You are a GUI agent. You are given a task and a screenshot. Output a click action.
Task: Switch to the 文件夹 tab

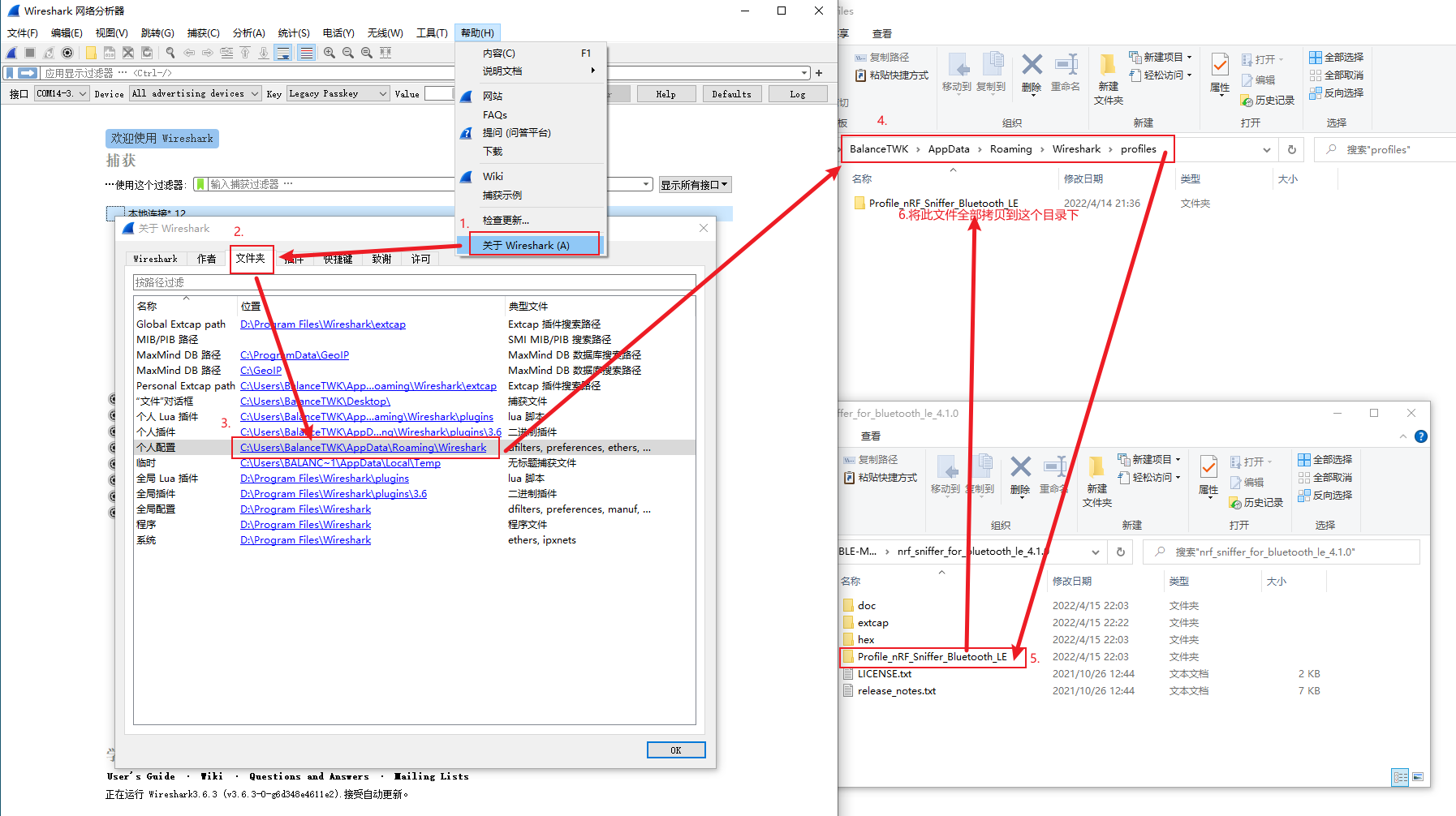pos(251,259)
